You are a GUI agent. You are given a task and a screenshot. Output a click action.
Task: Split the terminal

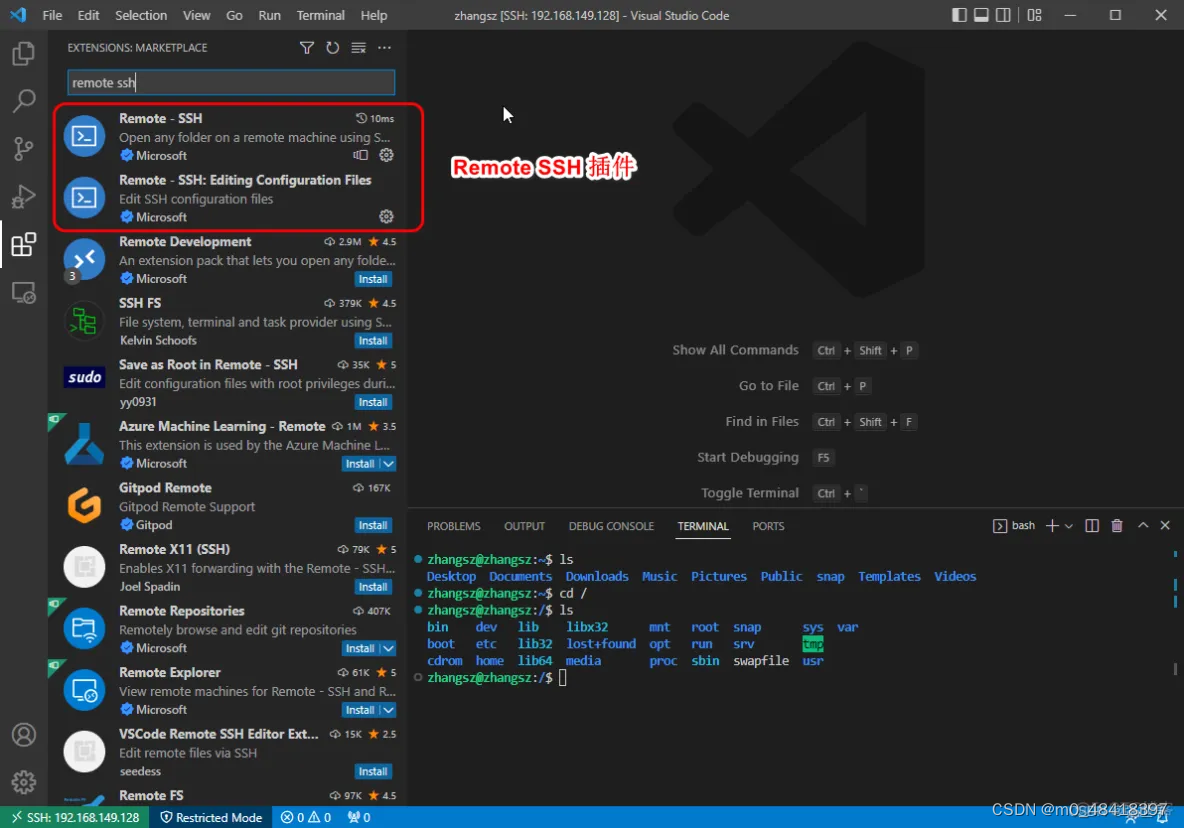click(x=1092, y=525)
